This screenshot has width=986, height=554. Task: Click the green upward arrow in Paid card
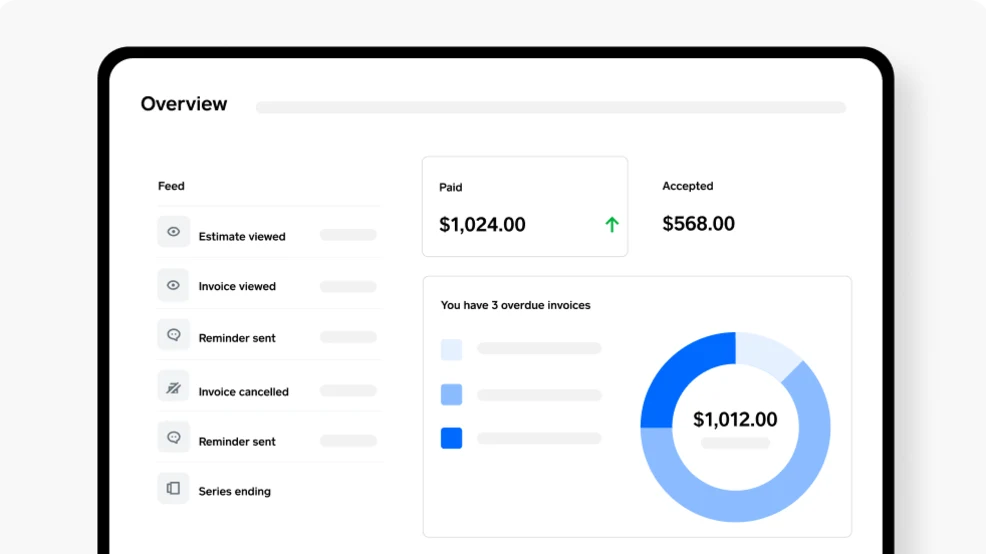[612, 224]
